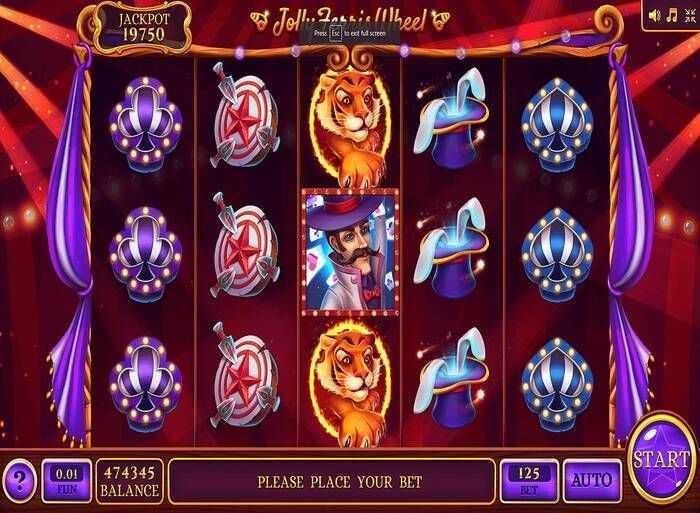Screen dimensions: 700x513
Task: Open the question mark help icon
Action: [x=19, y=480]
